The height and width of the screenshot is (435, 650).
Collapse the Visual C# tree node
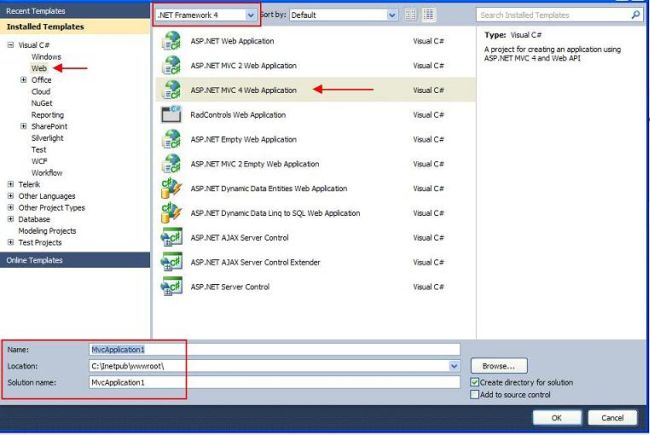click(x=11, y=45)
